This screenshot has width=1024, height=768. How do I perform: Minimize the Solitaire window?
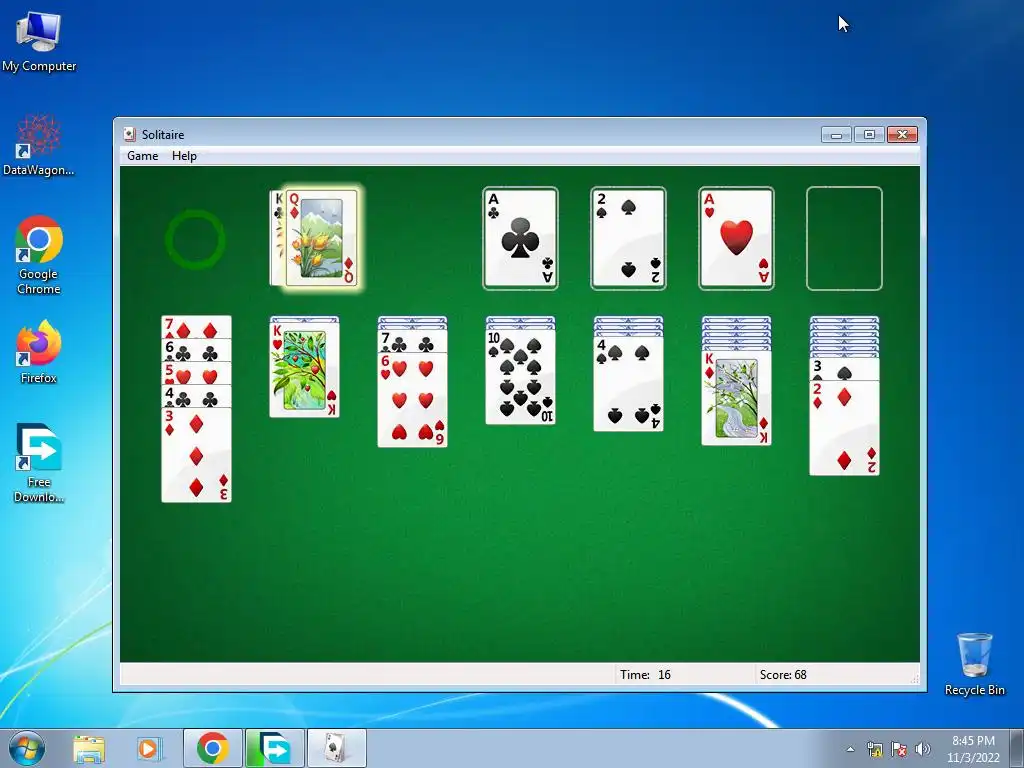point(836,135)
